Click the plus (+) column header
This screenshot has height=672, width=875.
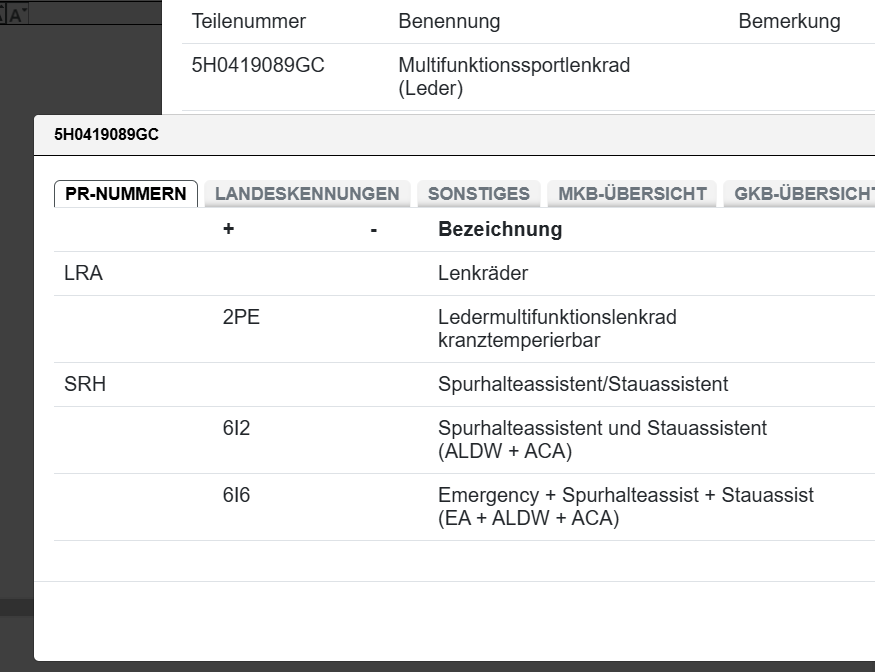point(228,229)
